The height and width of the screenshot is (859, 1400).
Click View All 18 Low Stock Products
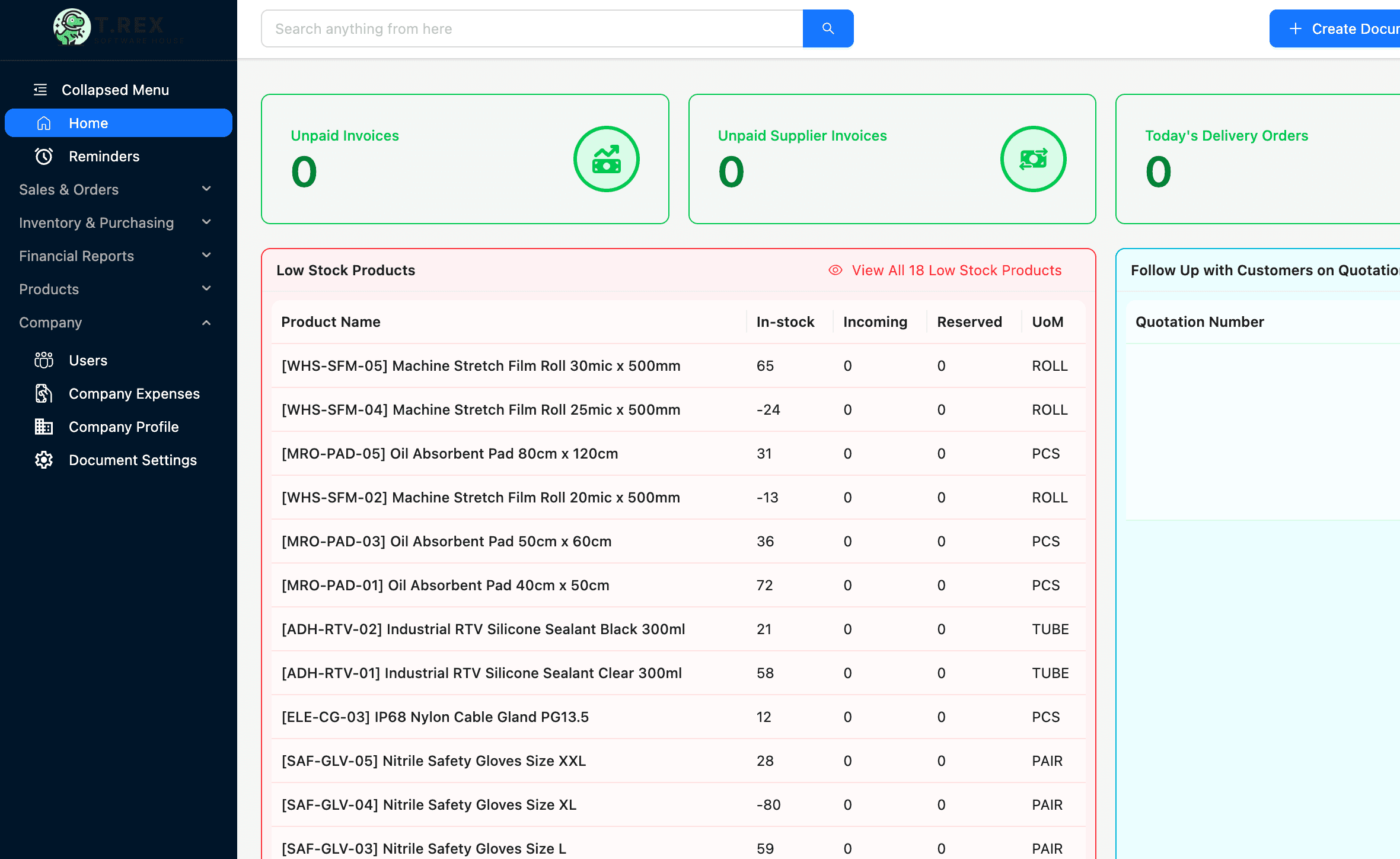click(x=956, y=270)
